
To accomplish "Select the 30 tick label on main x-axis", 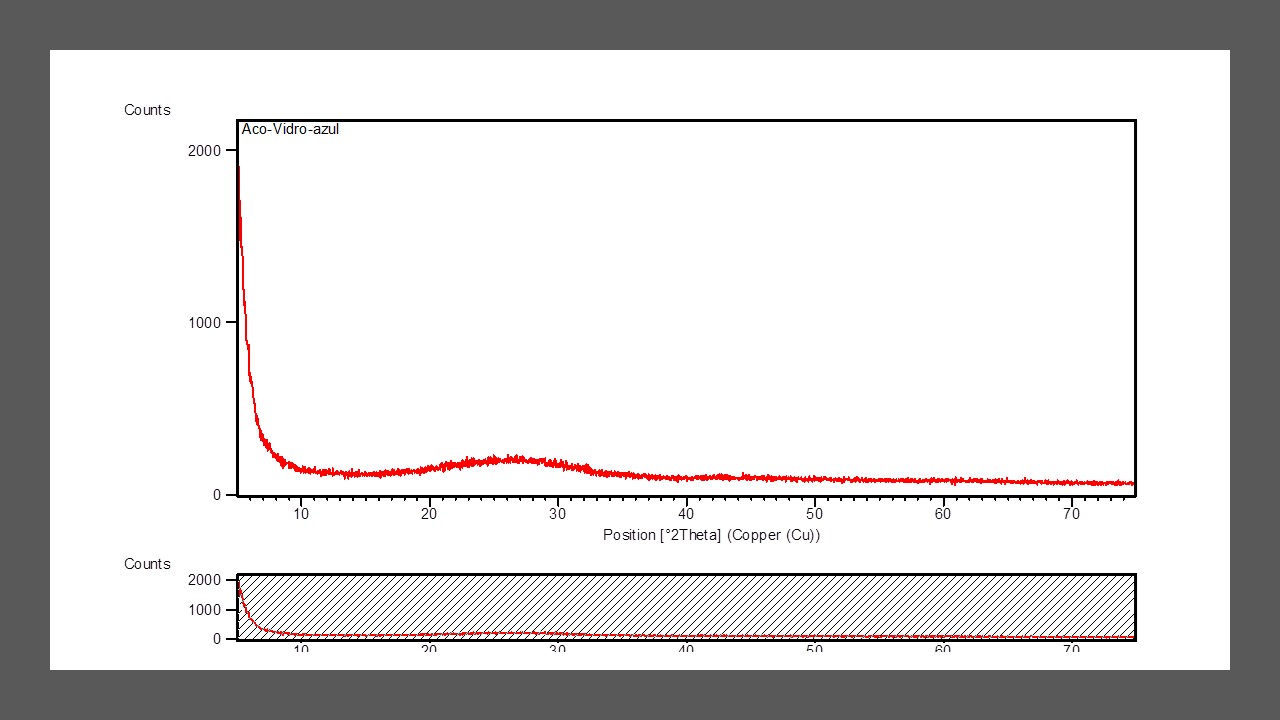I will (557, 514).
